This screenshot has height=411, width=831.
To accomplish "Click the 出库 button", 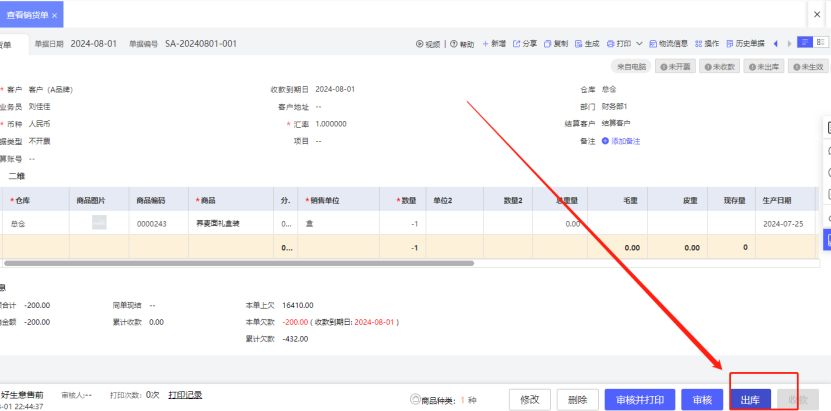I will [x=749, y=399].
